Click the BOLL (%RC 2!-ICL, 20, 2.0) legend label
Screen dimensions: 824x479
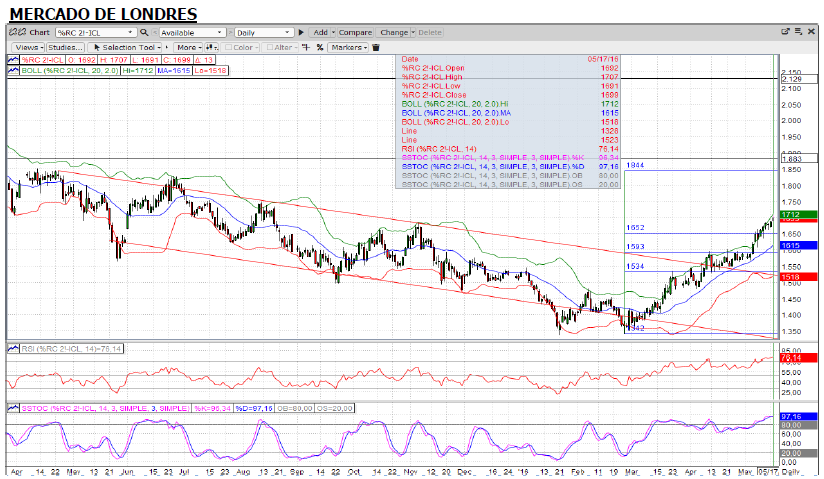pos(69,70)
